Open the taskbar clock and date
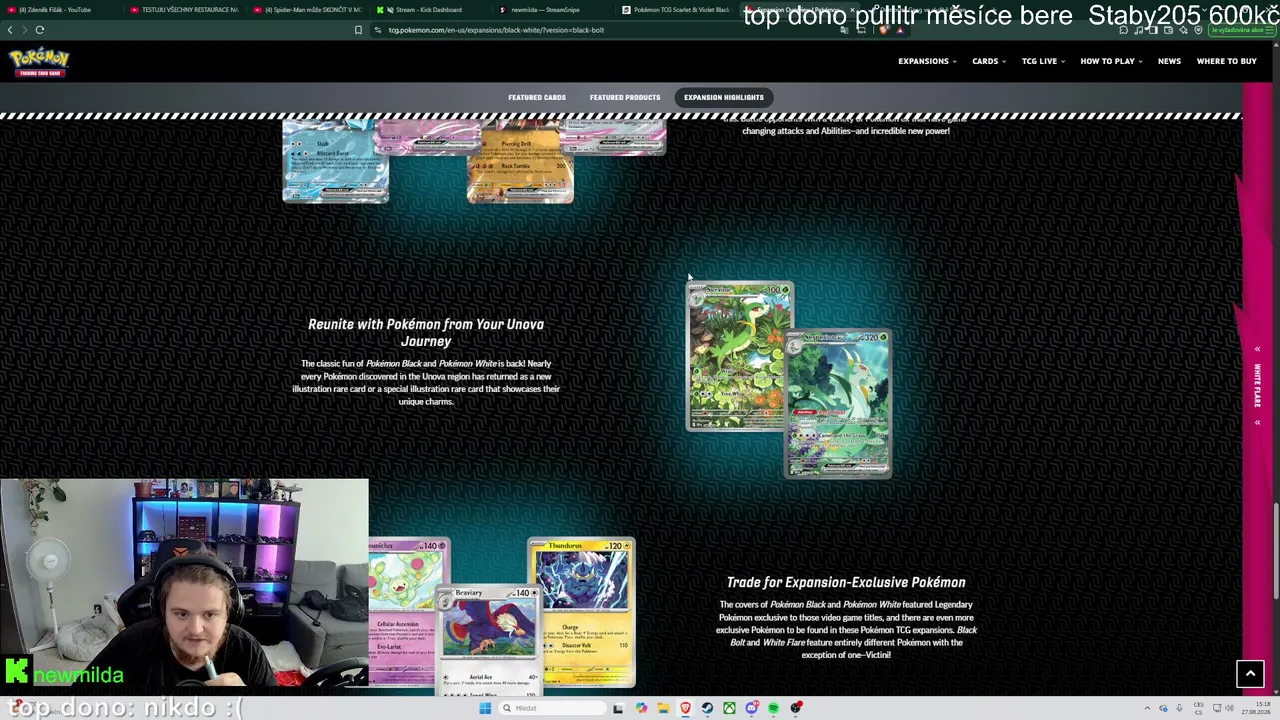 point(1257,708)
